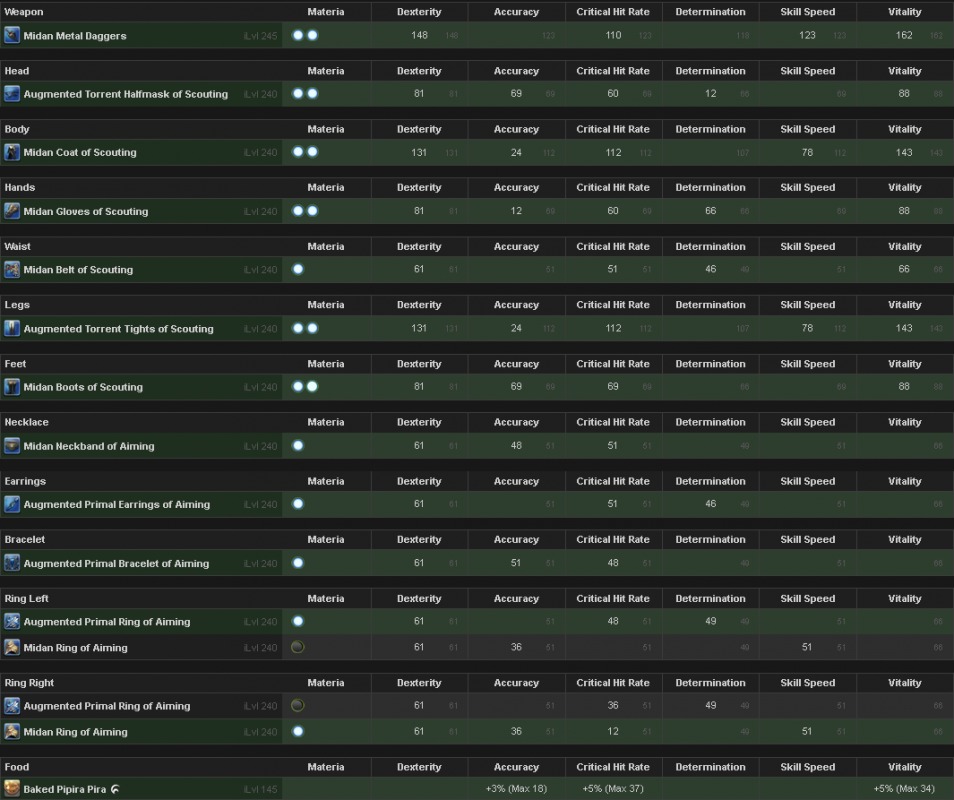Click the Baked Pipira Pira food icon

pos(12,789)
